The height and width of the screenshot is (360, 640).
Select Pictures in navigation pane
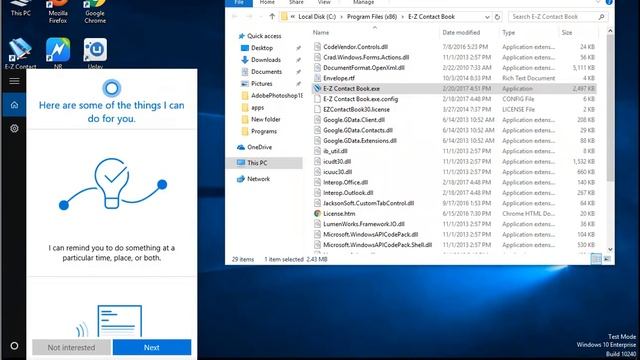pyautogui.click(x=262, y=83)
